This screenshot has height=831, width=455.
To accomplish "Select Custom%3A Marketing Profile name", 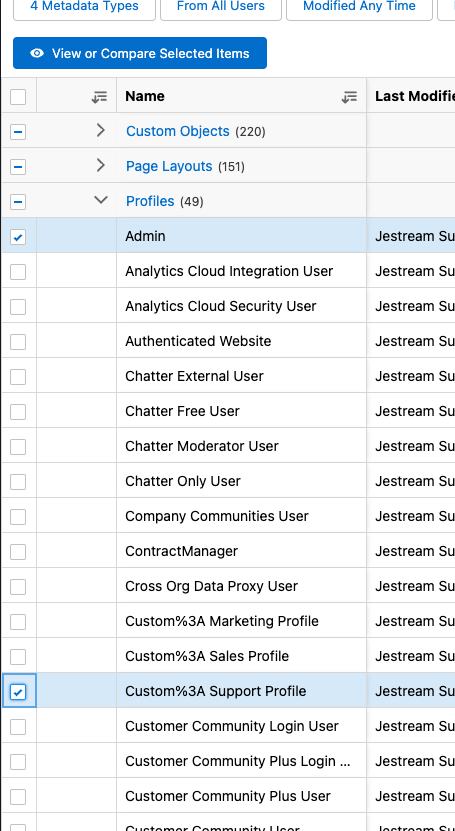I will point(222,621).
